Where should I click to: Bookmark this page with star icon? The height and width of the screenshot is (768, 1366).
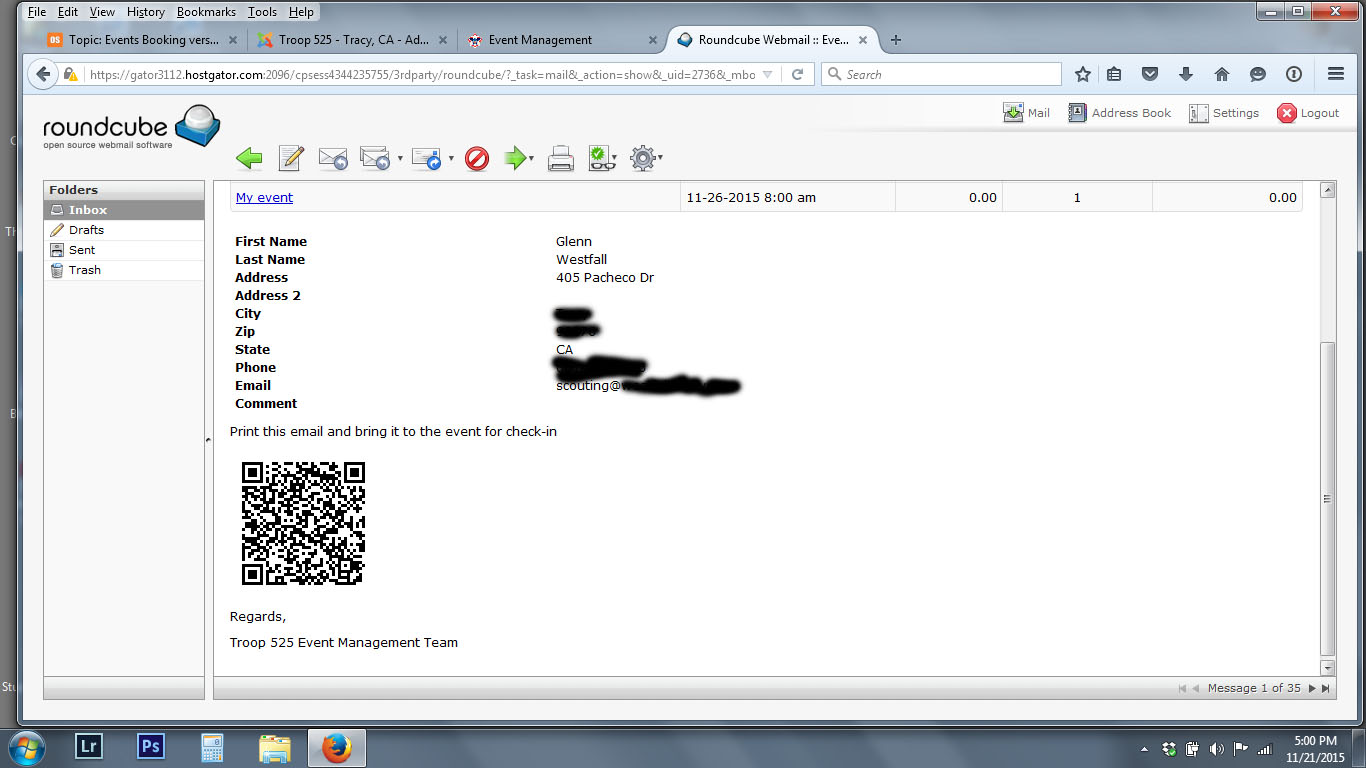click(1083, 74)
